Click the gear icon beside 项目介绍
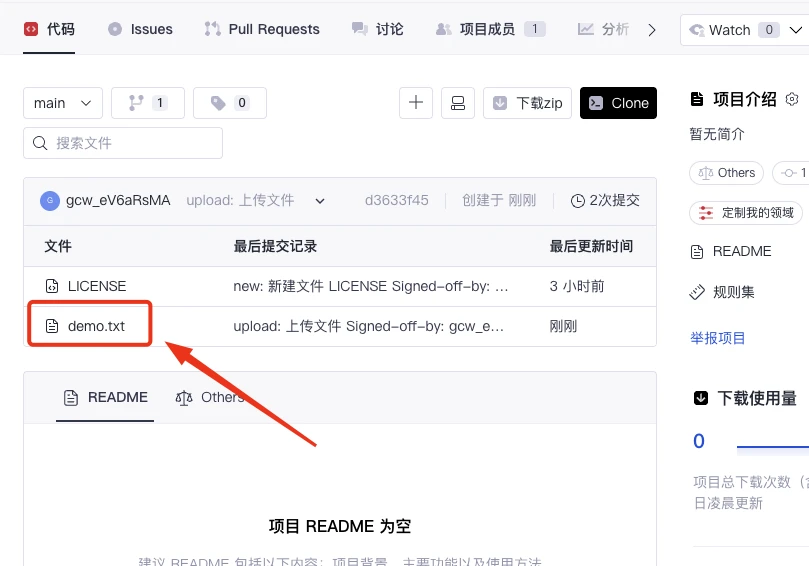The width and height of the screenshot is (809, 566). point(792,99)
